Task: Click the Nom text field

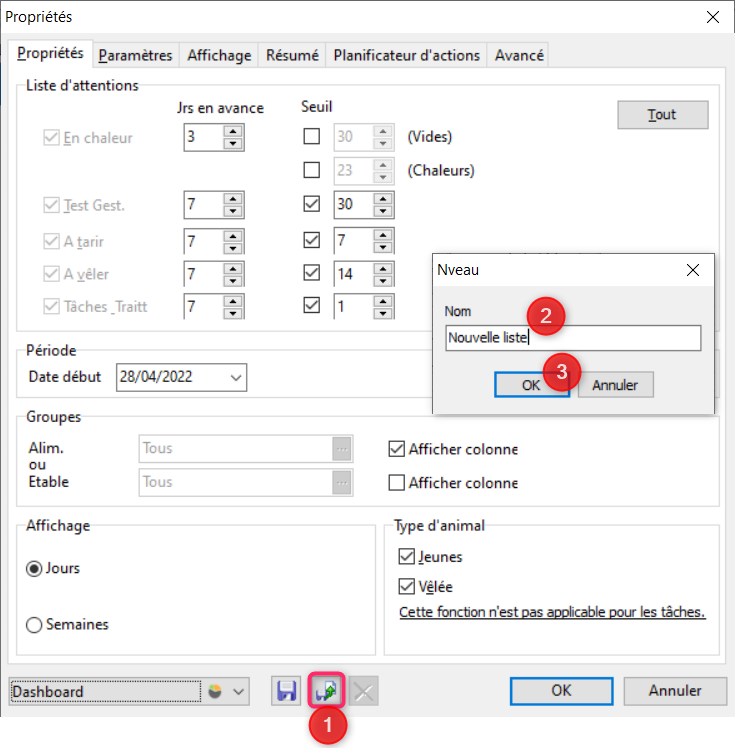Action: 573,338
